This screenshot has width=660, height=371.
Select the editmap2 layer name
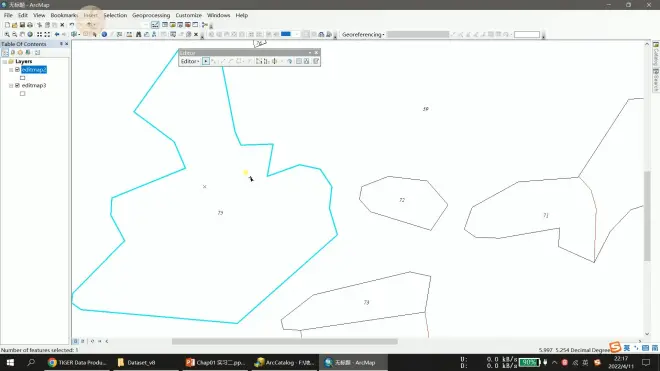(x=34, y=69)
